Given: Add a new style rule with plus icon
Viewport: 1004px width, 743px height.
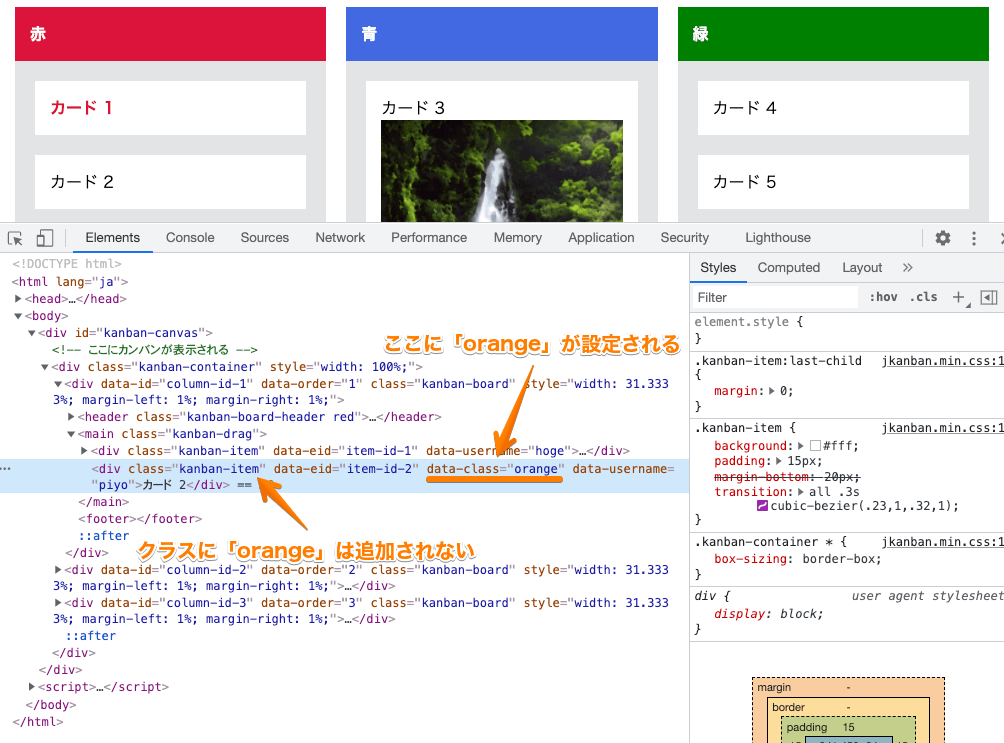Looking at the screenshot, I should click(959, 297).
